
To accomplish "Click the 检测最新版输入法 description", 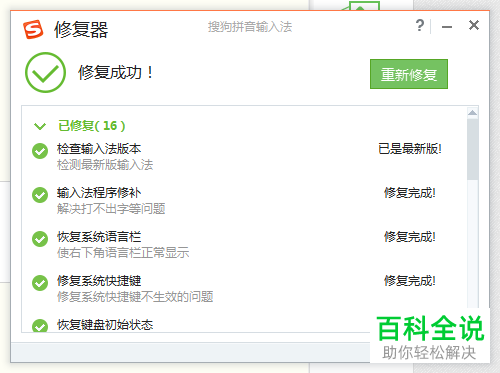I will [105, 165].
